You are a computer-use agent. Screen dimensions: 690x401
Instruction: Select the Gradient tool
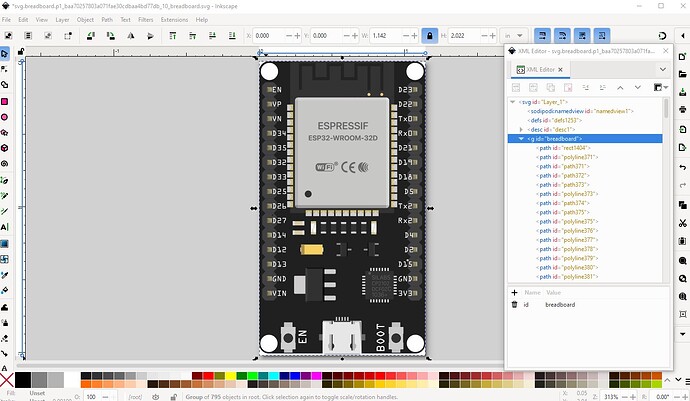pyautogui.click(x=4, y=243)
